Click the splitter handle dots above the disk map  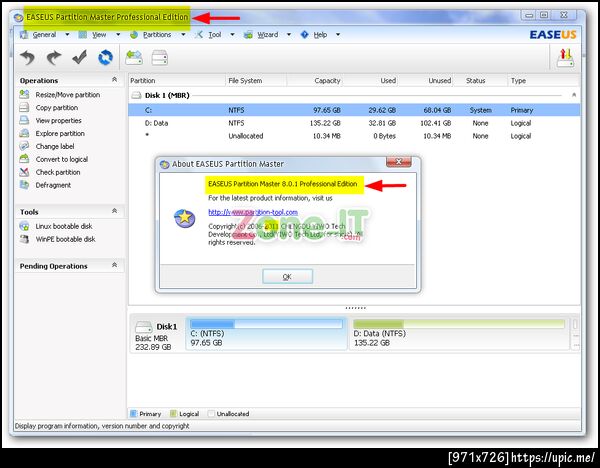[x=355, y=308]
